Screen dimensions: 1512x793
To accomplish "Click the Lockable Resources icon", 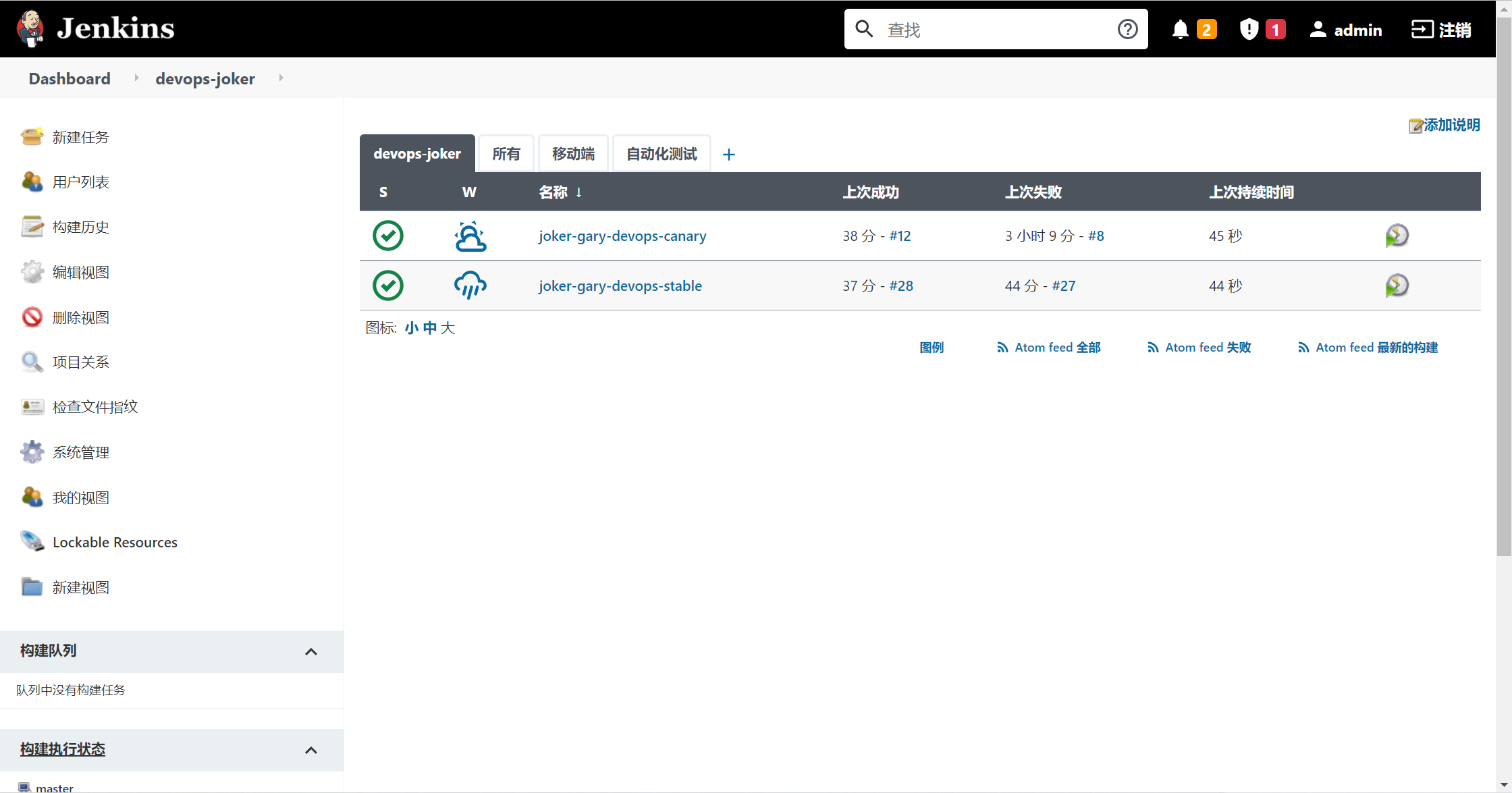I will tap(32, 542).
